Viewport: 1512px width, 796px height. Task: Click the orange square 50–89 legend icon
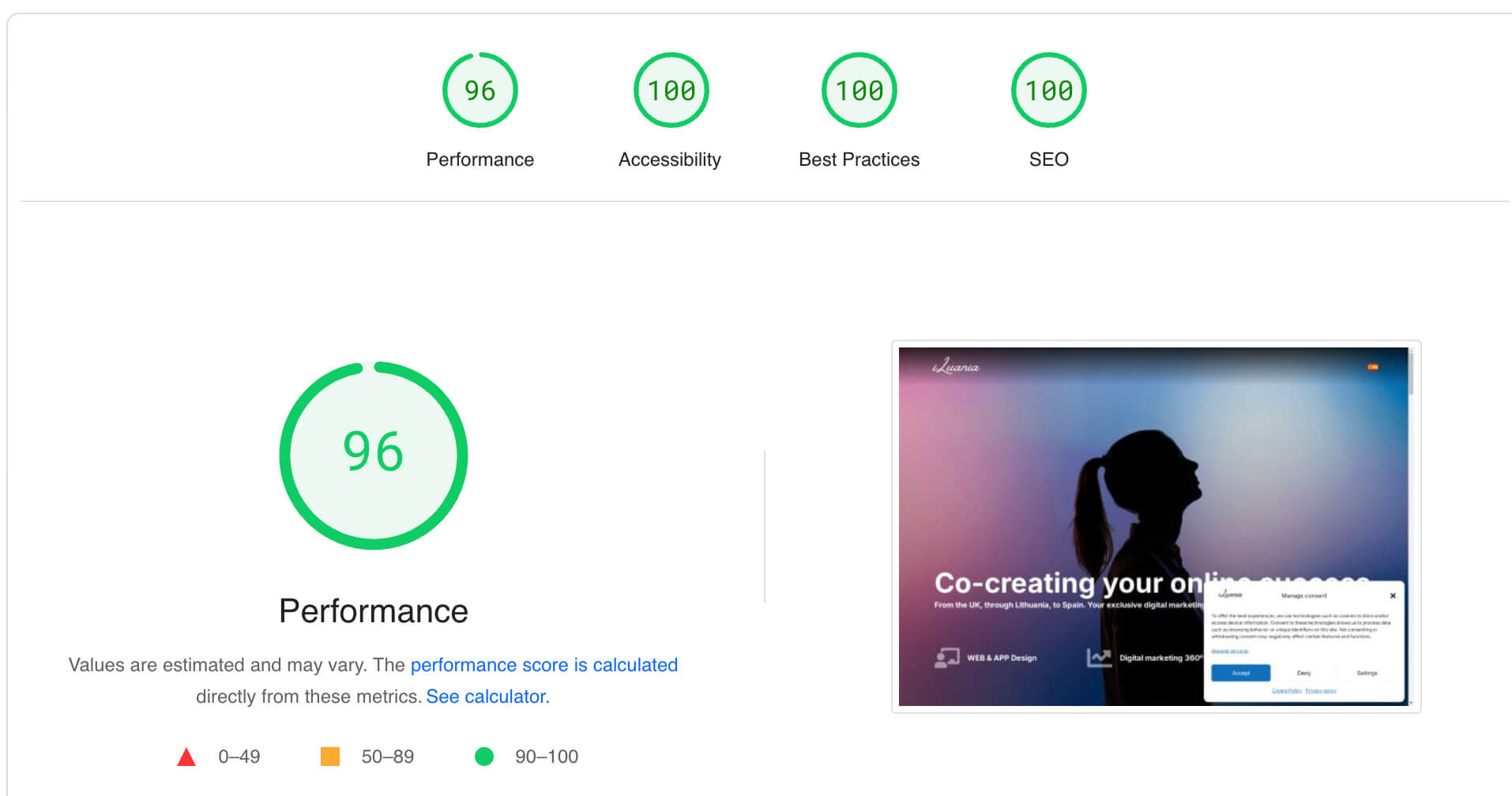[330, 757]
